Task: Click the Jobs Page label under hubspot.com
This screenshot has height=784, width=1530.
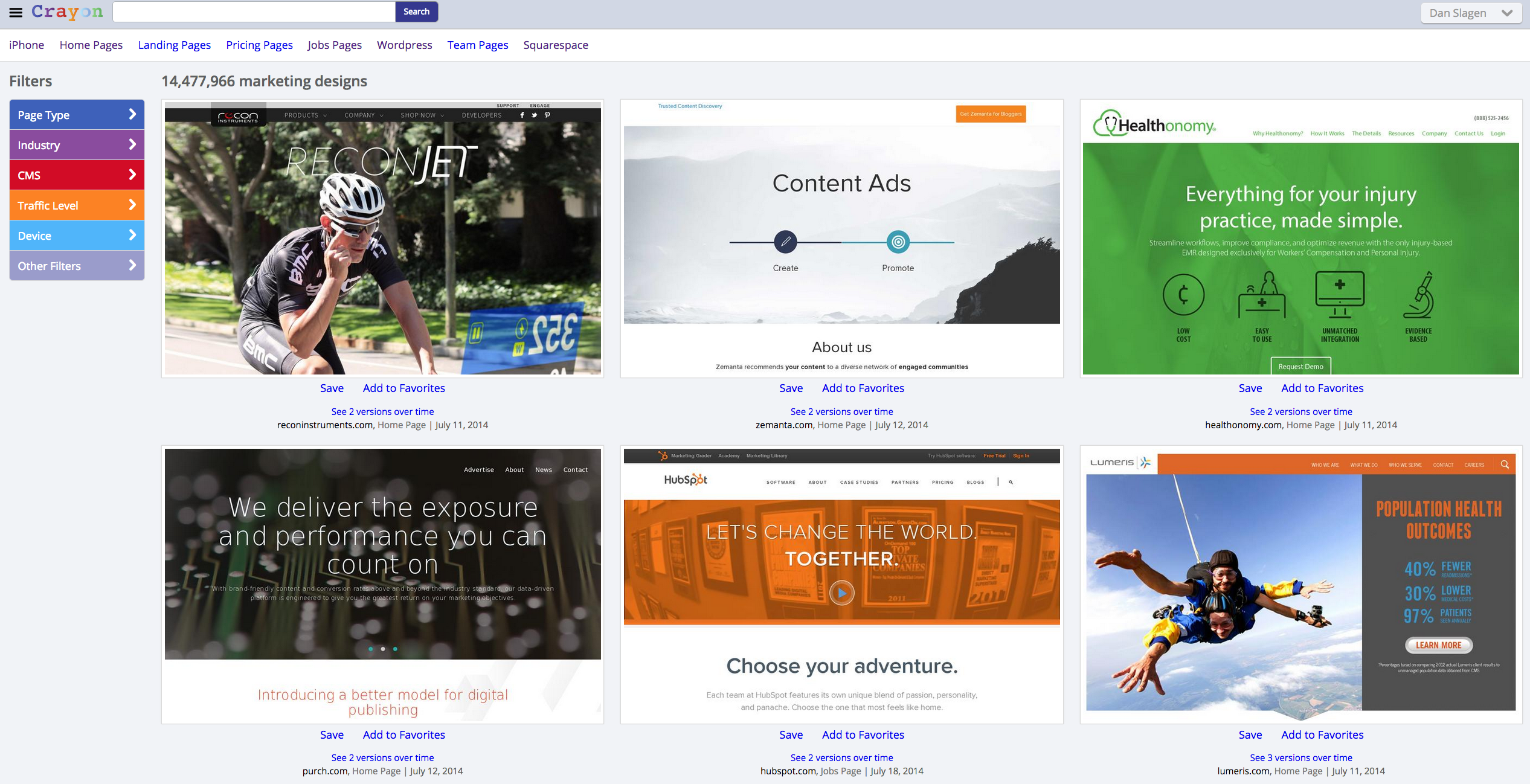Action: point(840,771)
